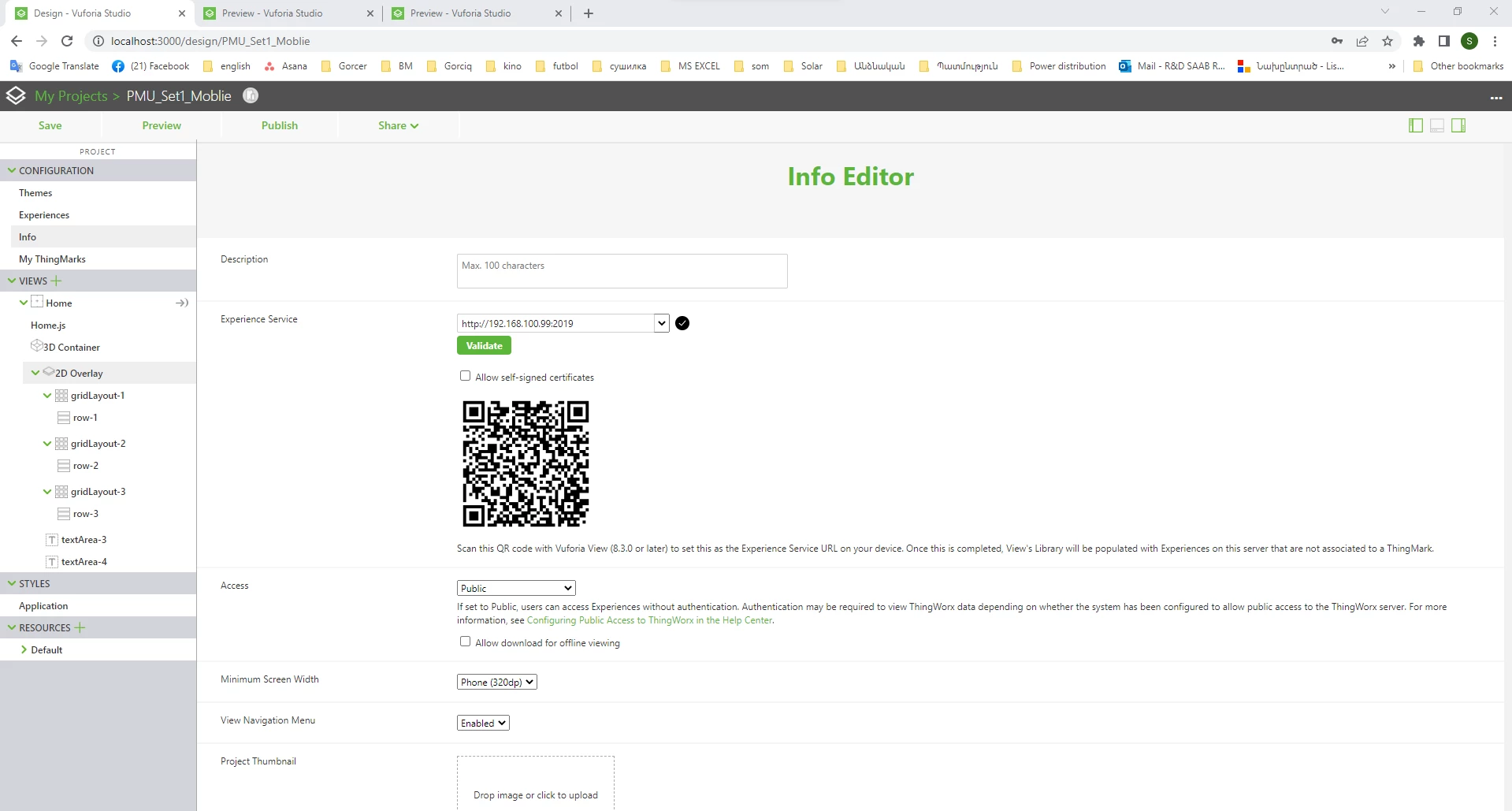The height and width of the screenshot is (811, 1512).
Task: Open Configuring Public Access to ThingWorx link
Action: pos(649,620)
